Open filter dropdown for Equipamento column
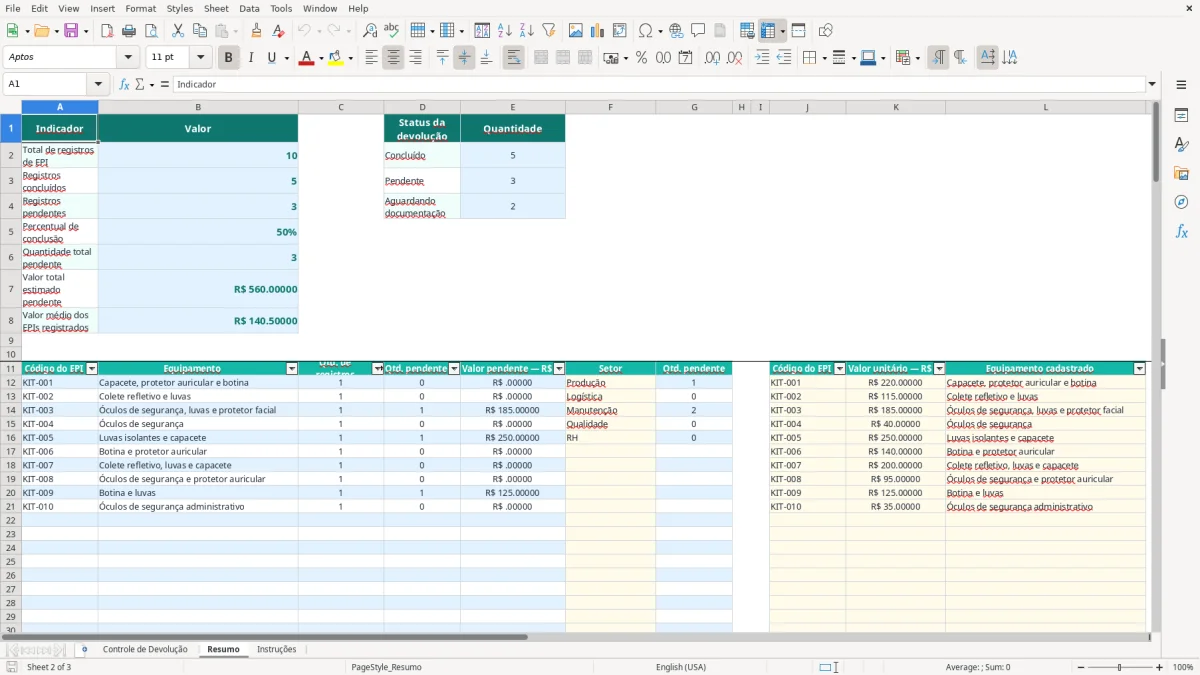This screenshot has height=675, width=1200. tap(292, 369)
